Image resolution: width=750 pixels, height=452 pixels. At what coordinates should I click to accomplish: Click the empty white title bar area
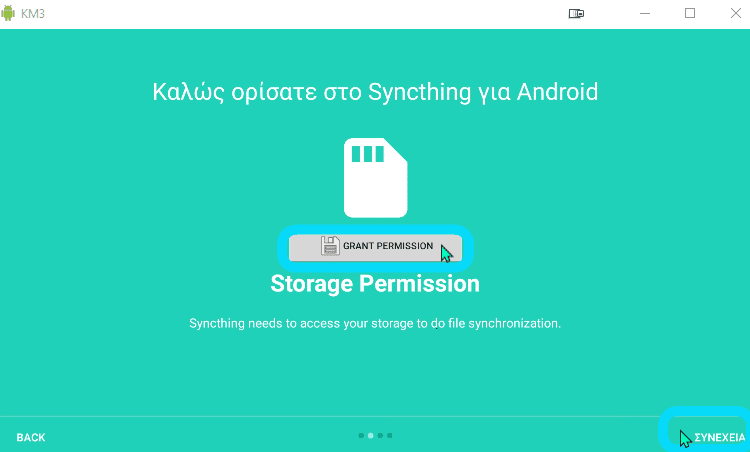(306, 13)
